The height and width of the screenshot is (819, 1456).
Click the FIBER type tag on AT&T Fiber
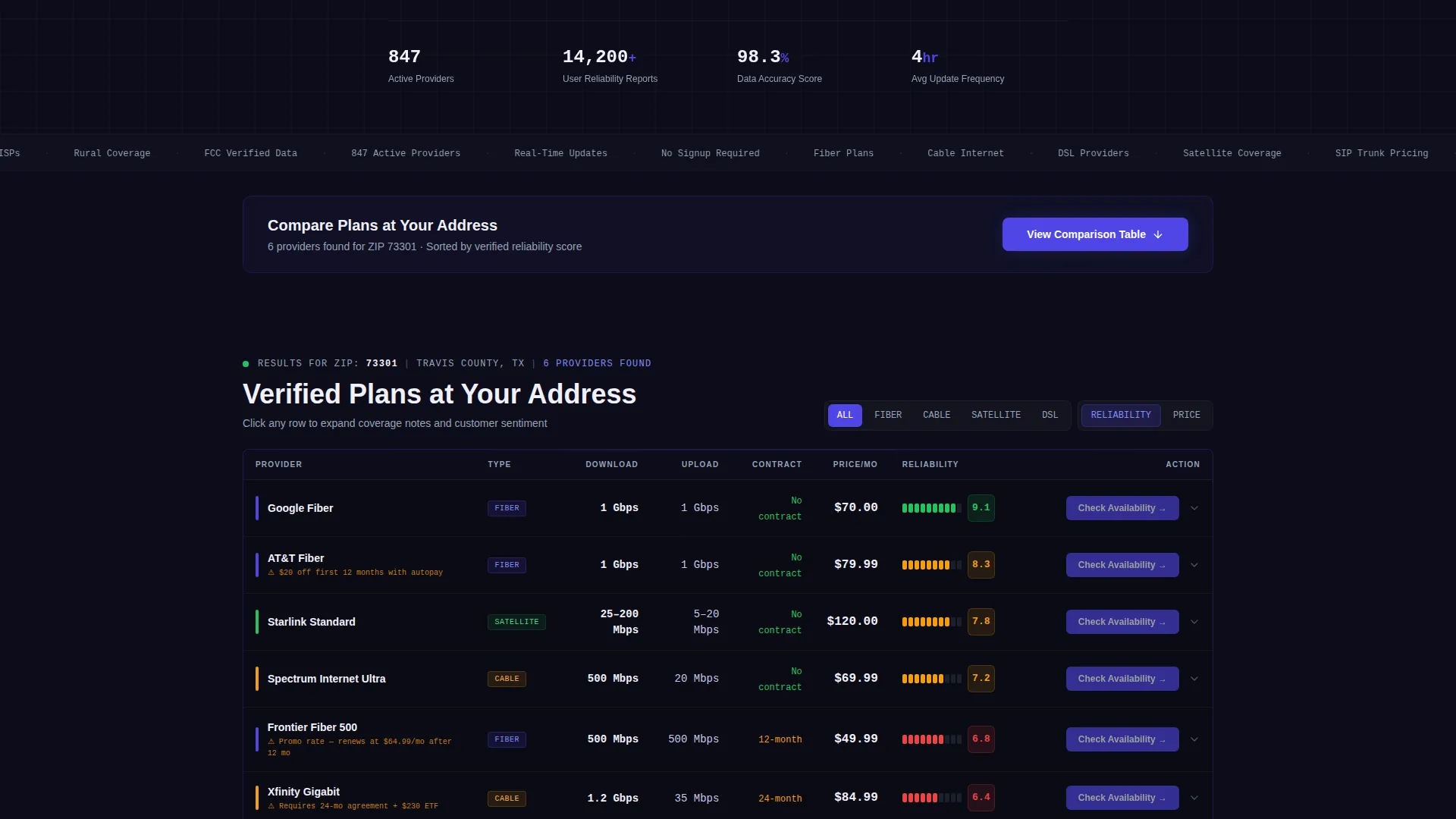507,565
